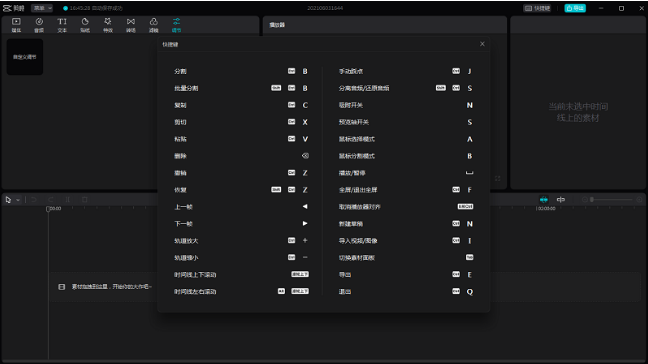This screenshot has width=648, height=364.
Task: Toggle the preview axis switch icon
Action: coord(561,200)
